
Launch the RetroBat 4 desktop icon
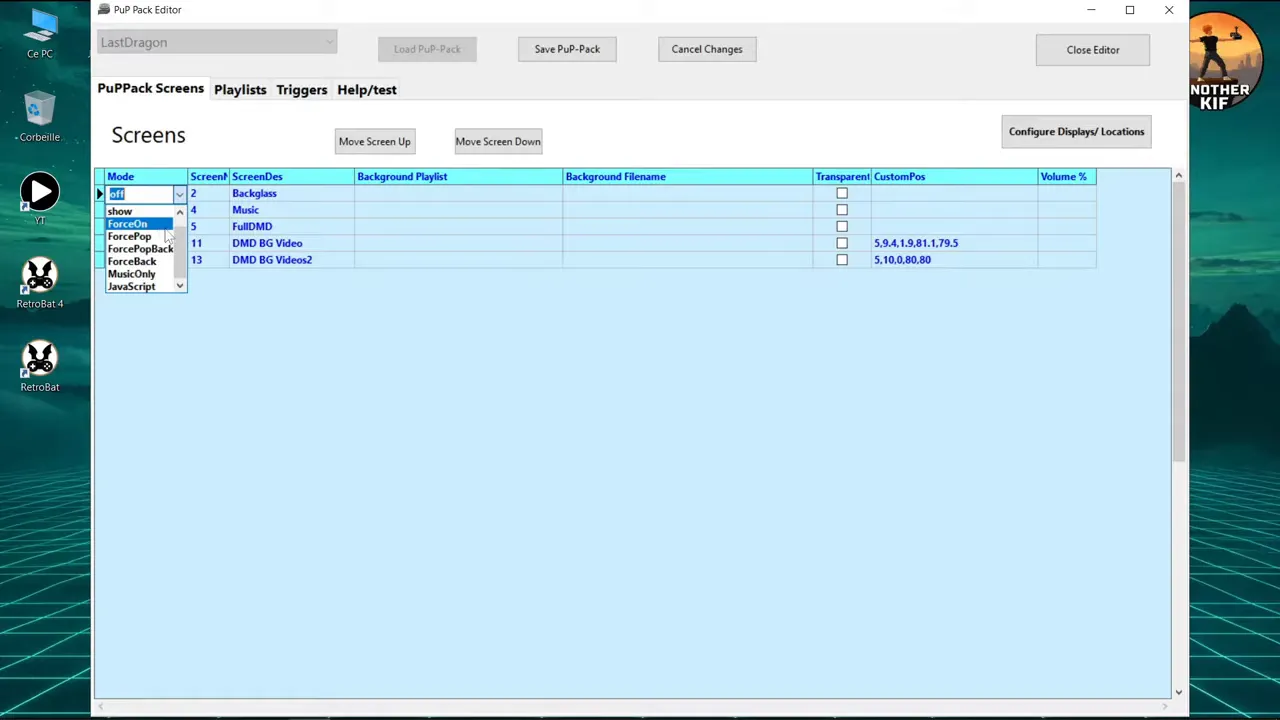coord(40,283)
